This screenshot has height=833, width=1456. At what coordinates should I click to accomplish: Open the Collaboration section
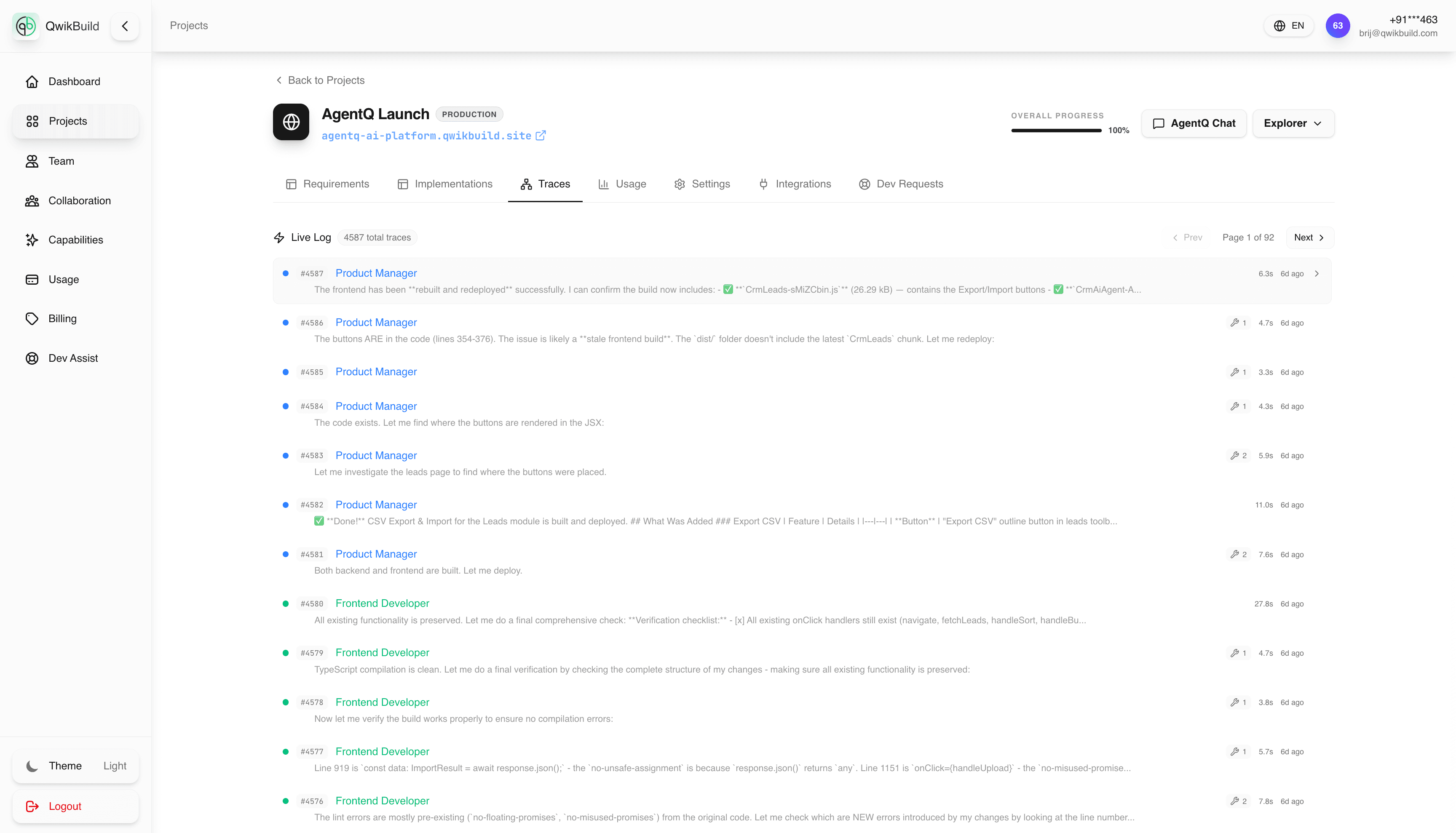point(75,200)
